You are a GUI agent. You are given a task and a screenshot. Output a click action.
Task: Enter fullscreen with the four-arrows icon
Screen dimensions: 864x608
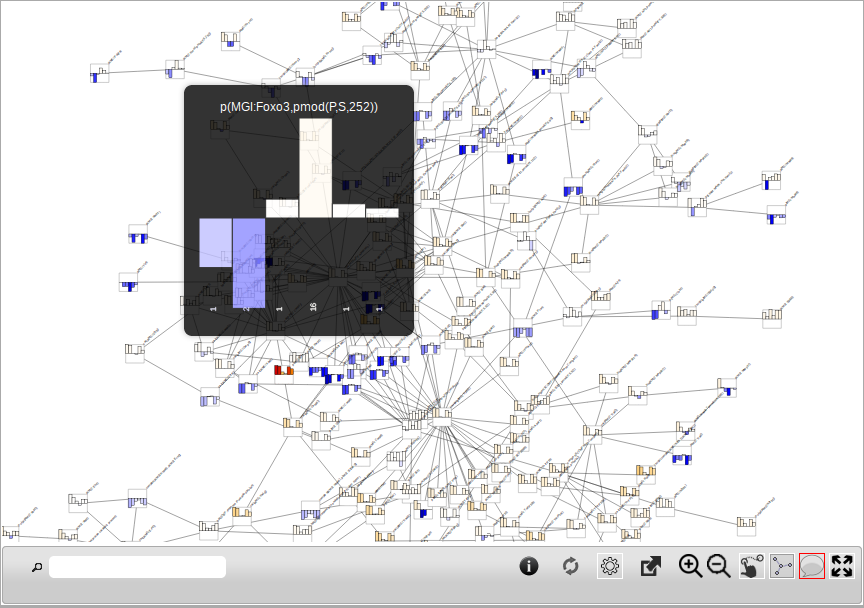pyautogui.click(x=842, y=566)
